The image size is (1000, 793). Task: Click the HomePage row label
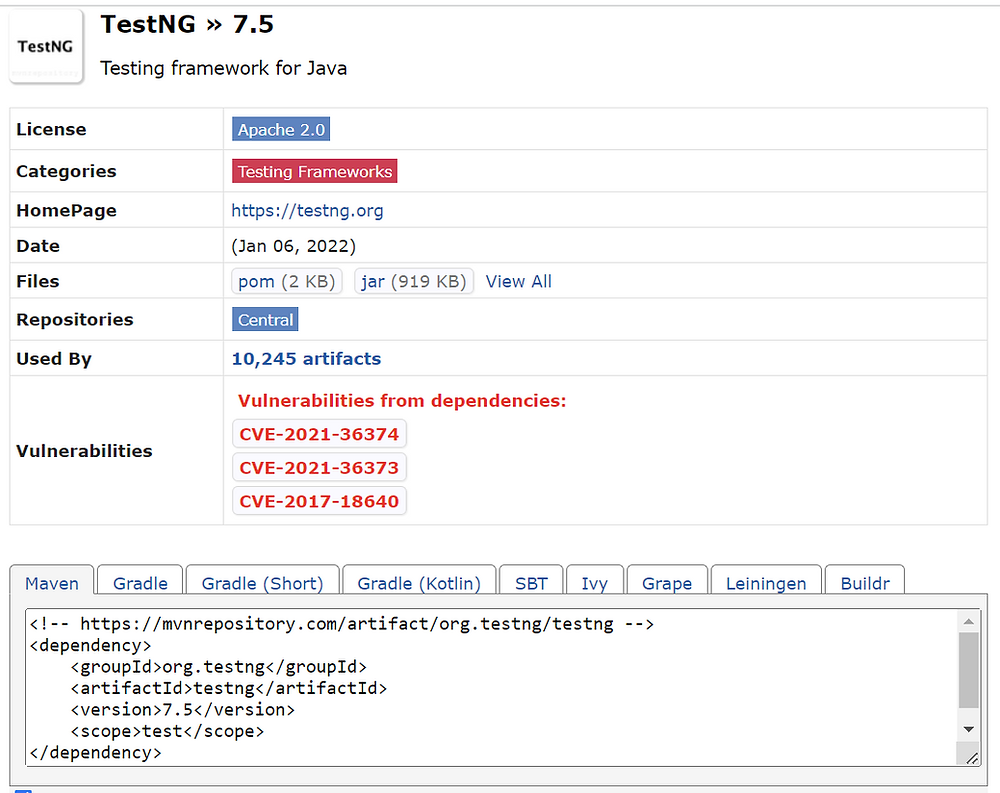(66, 211)
